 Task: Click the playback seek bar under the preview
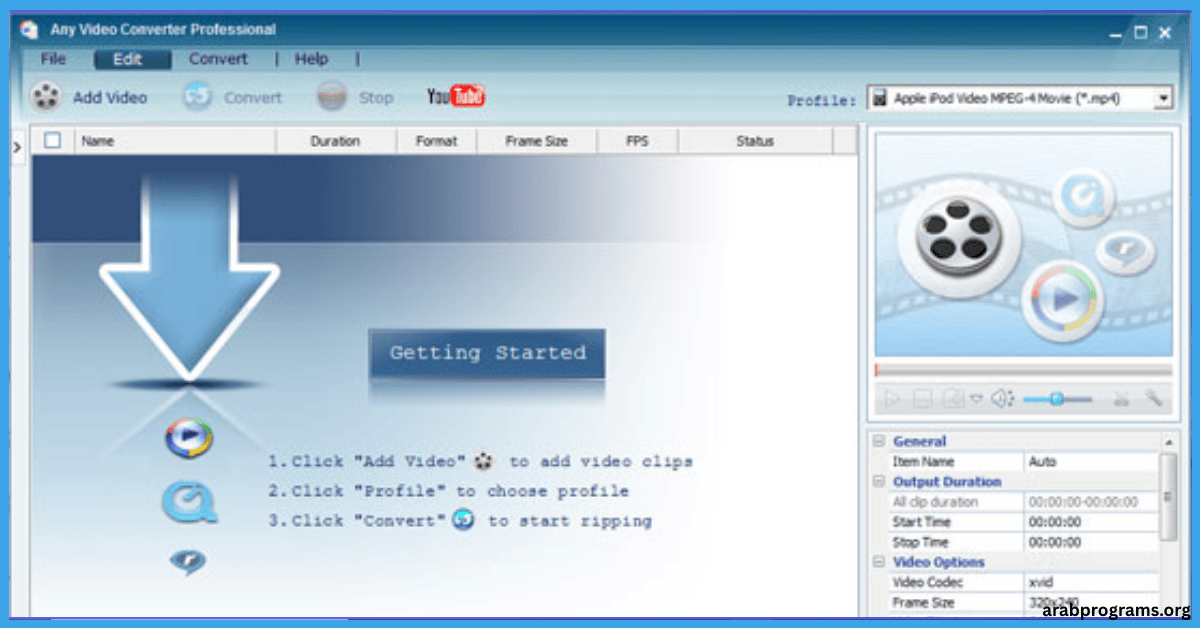(1023, 370)
